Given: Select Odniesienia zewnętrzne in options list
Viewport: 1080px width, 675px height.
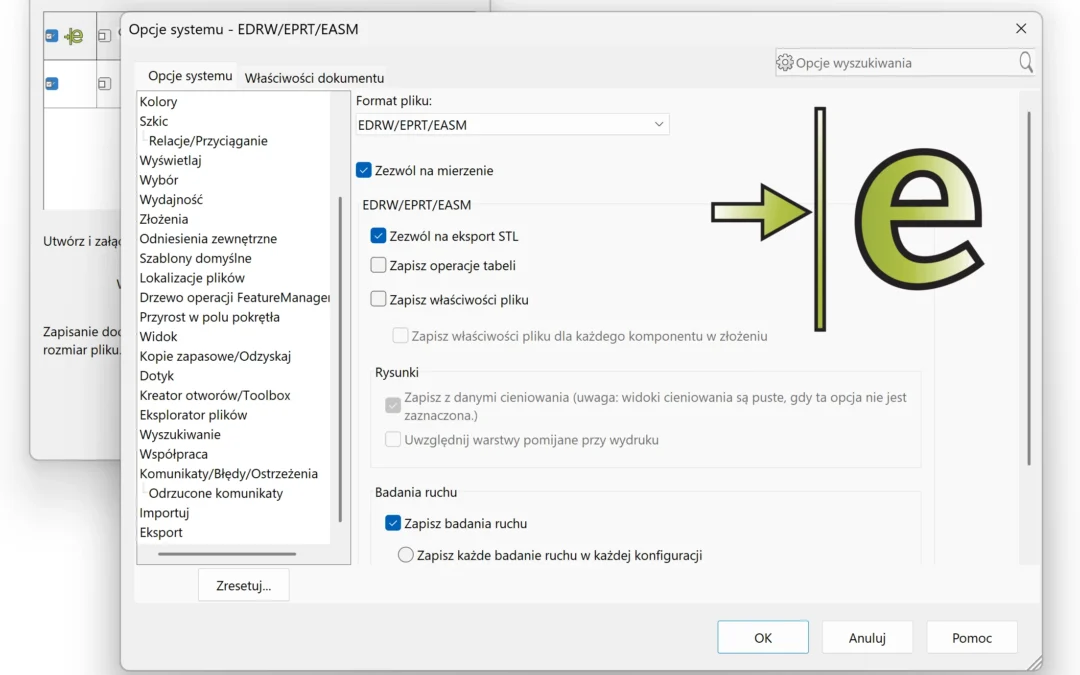Looking at the screenshot, I should 208,238.
